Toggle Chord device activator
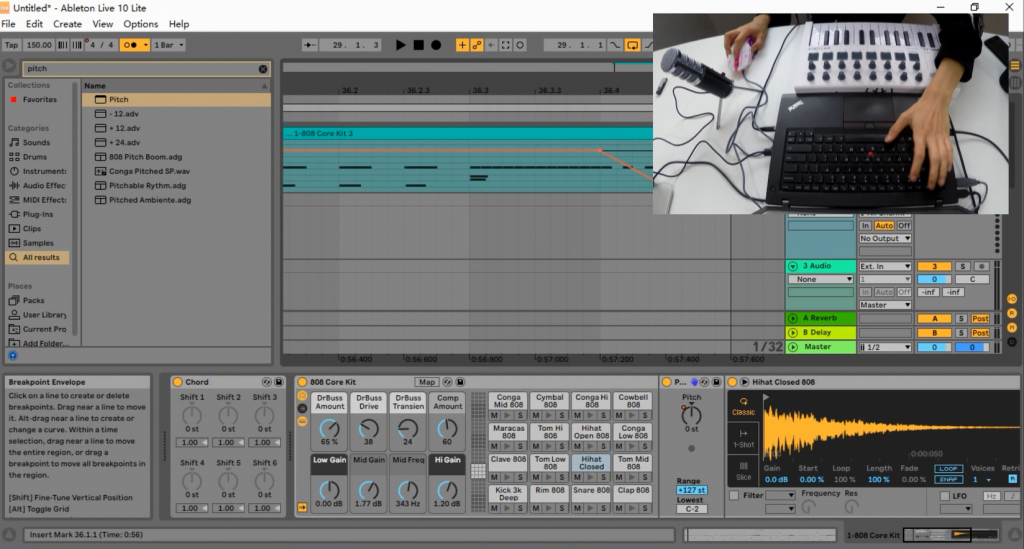 pyautogui.click(x=177, y=382)
